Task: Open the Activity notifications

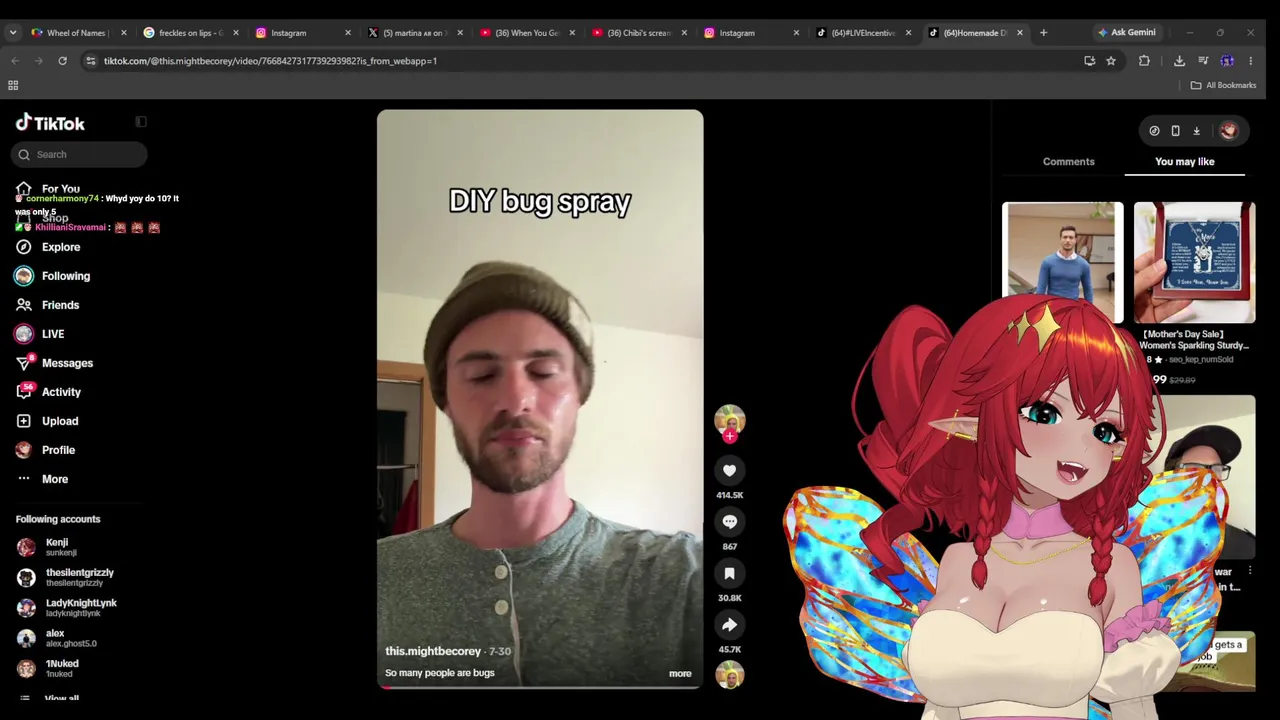Action: pyautogui.click(x=61, y=392)
